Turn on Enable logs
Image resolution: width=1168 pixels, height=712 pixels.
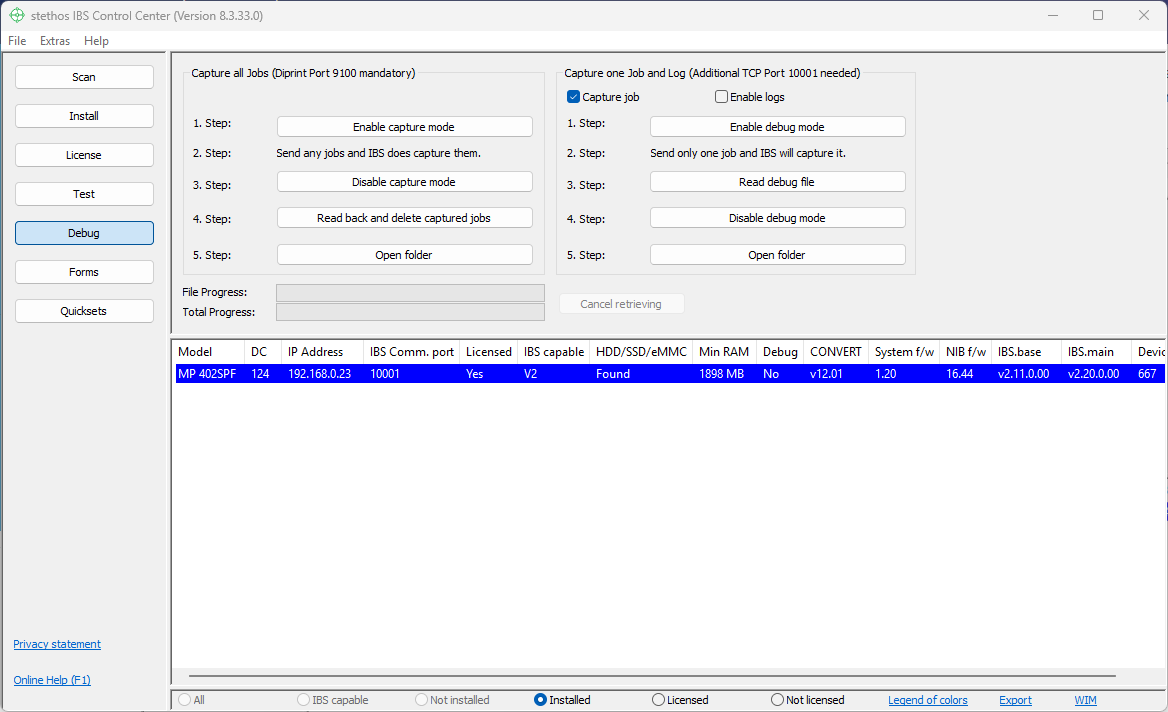point(721,96)
